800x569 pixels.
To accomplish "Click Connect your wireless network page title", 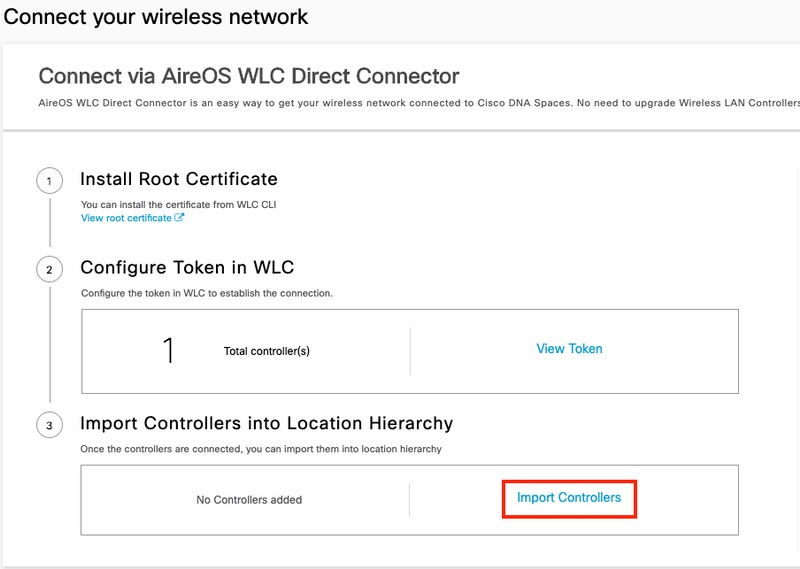I will click(x=156, y=17).
